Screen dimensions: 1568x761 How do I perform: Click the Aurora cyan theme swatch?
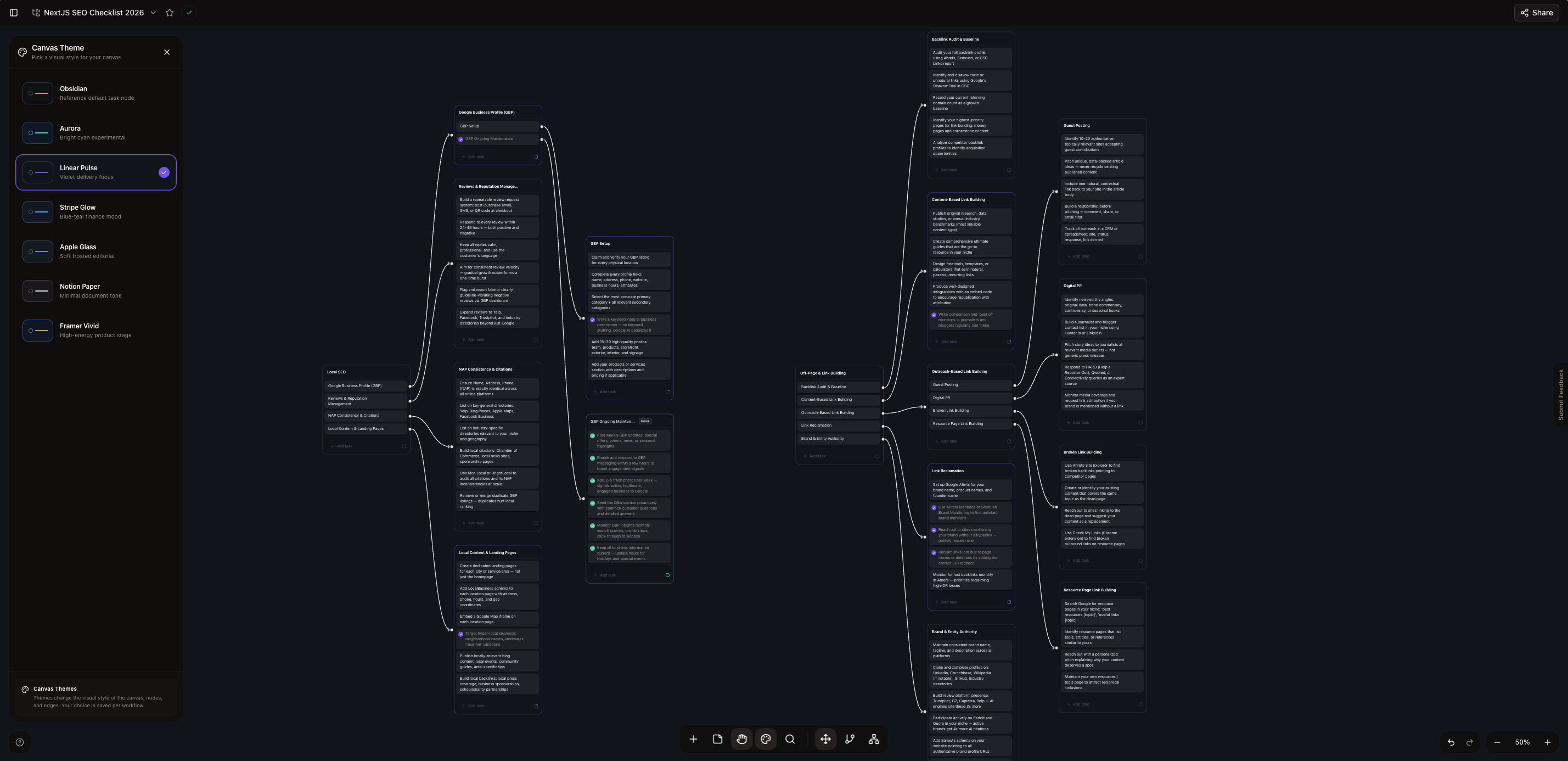pos(38,133)
